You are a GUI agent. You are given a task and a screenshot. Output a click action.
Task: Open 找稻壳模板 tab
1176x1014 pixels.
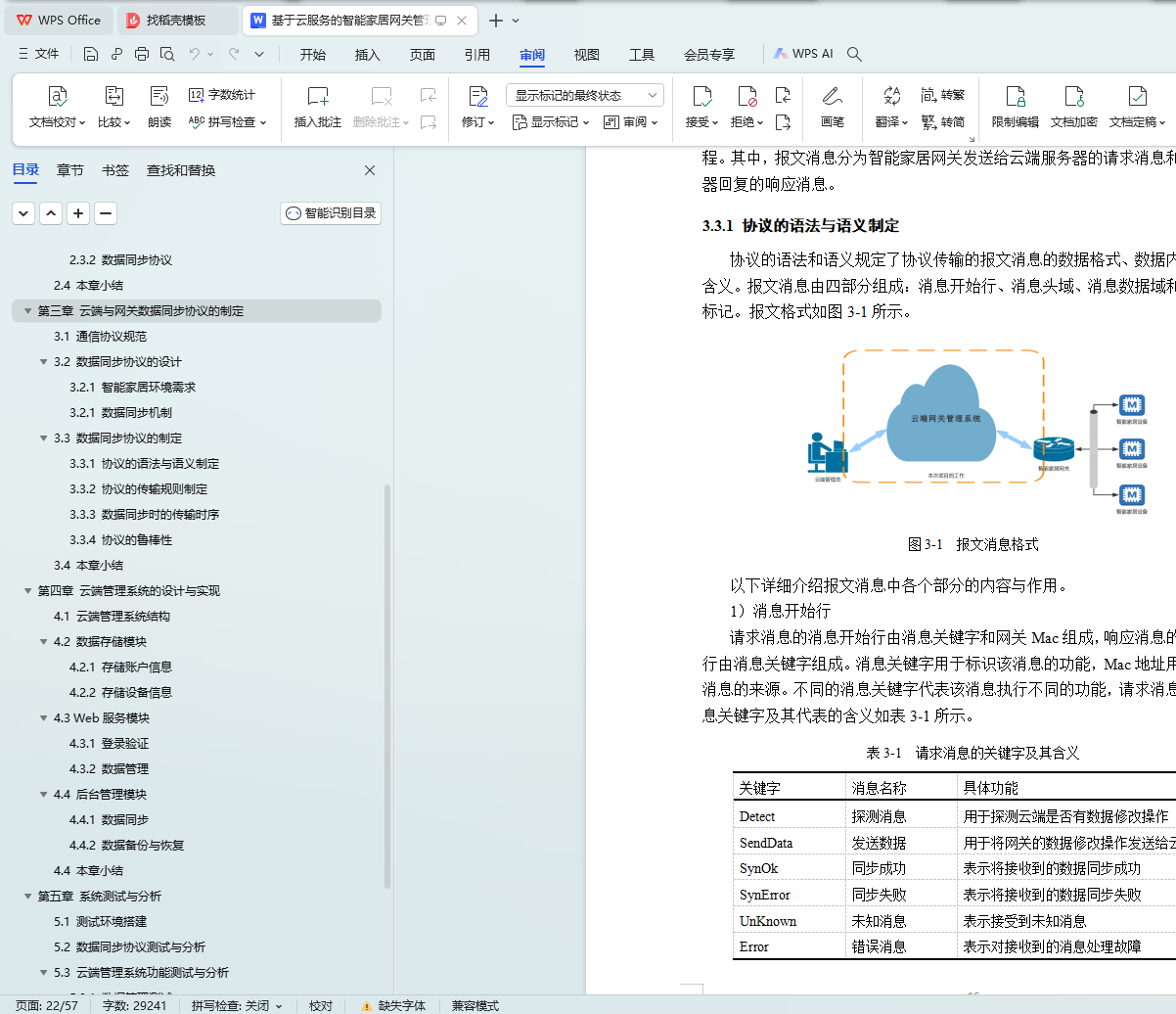pyautogui.click(x=178, y=20)
